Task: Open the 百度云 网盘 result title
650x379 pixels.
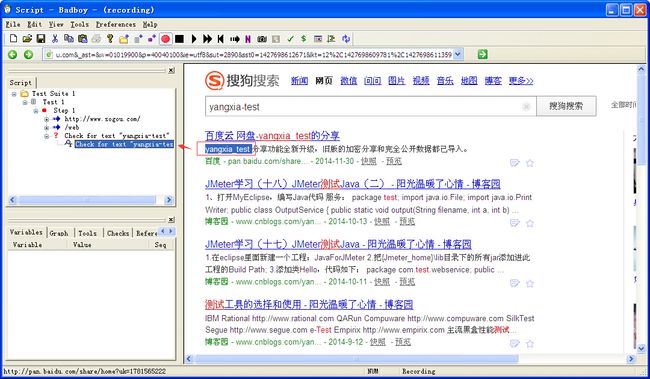Action: [272, 136]
